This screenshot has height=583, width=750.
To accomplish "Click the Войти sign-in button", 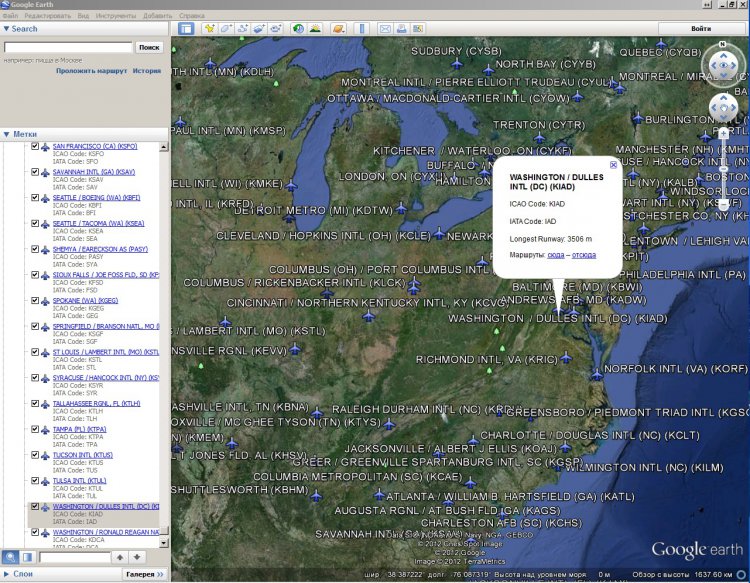I will click(x=701, y=29).
